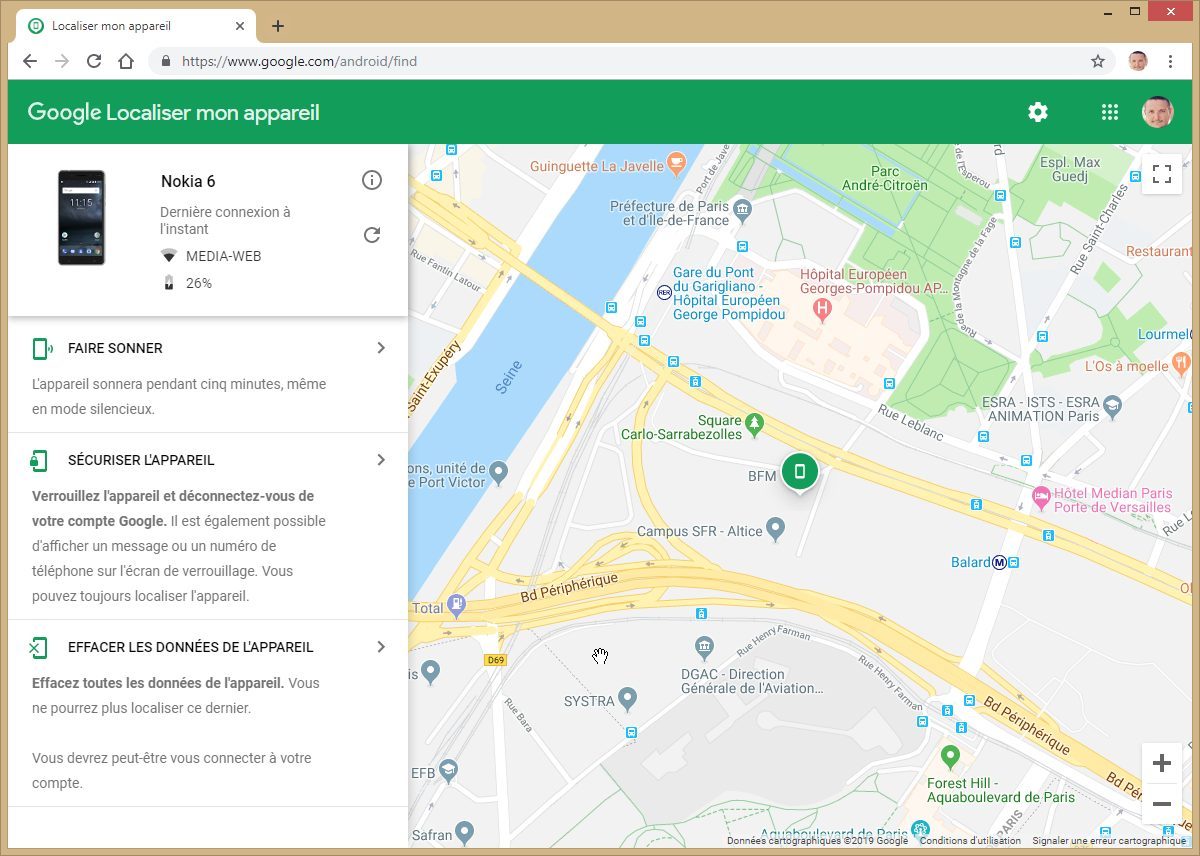Click the Square Carlo-Sarrabezolles park marker
Image resolution: width=1200 pixels, height=856 pixels.
click(x=755, y=424)
